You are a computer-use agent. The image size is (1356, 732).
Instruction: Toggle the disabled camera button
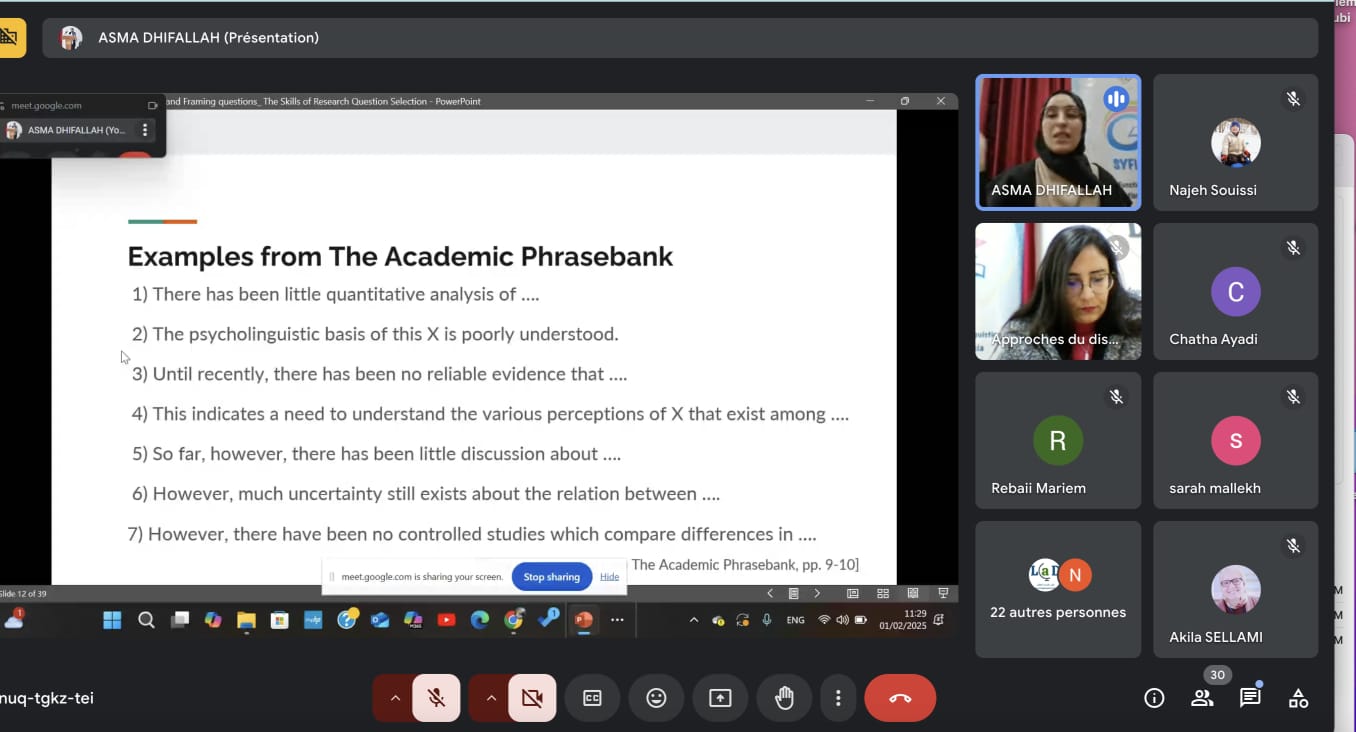532,698
